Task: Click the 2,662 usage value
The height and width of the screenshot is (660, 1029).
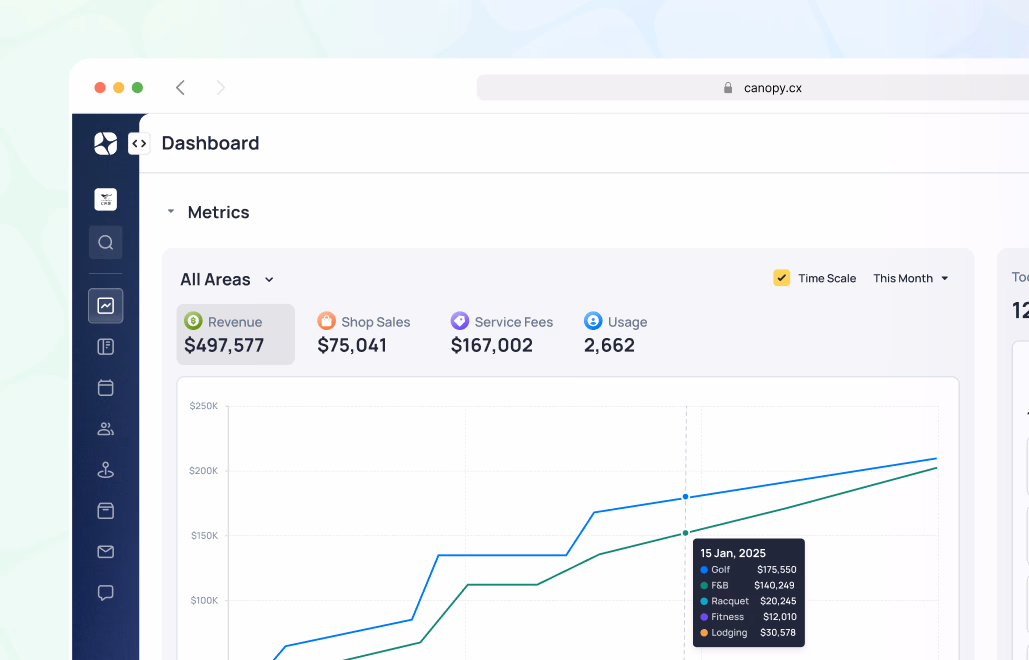Action: tap(610, 345)
